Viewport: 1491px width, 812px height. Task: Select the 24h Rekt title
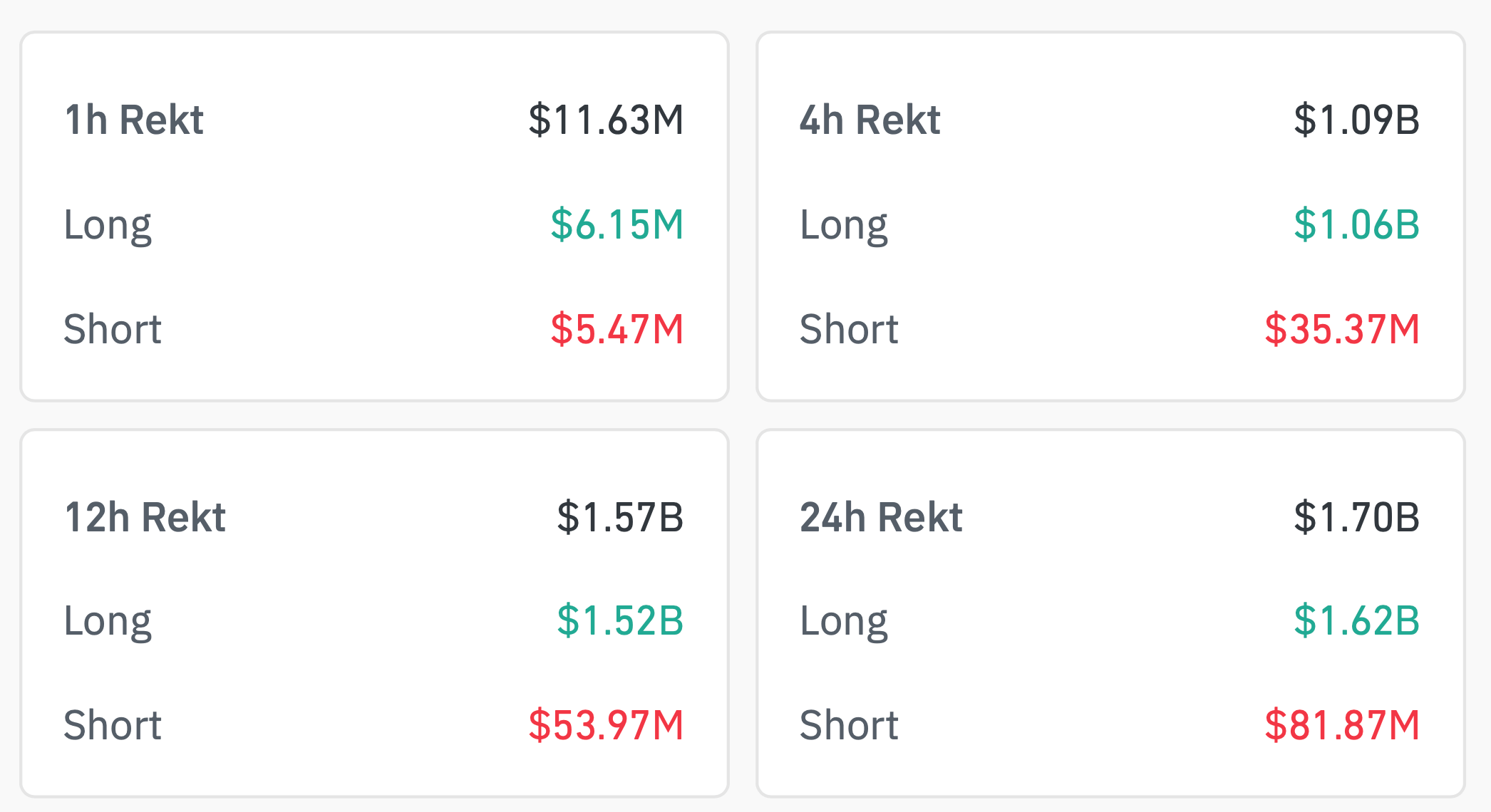pyautogui.click(x=881, y=517)
